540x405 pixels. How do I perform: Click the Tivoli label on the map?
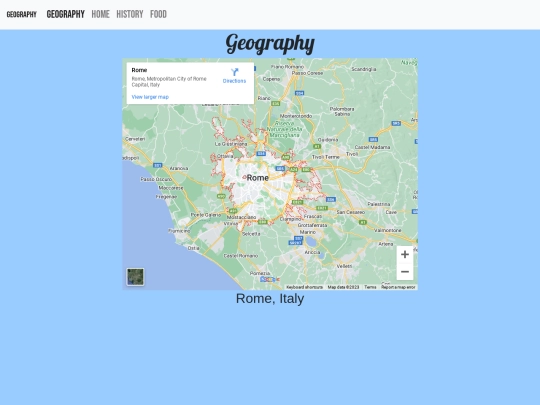(x=352, y=154)
